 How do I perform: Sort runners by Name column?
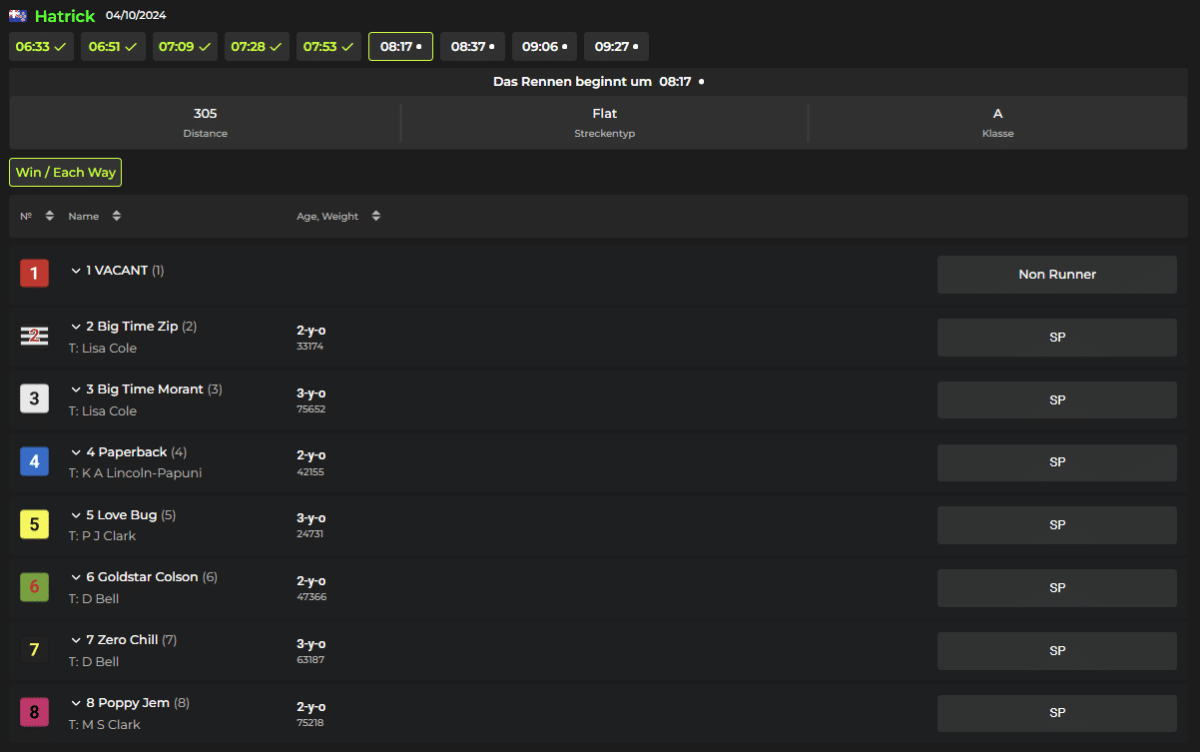pos(94,216)
